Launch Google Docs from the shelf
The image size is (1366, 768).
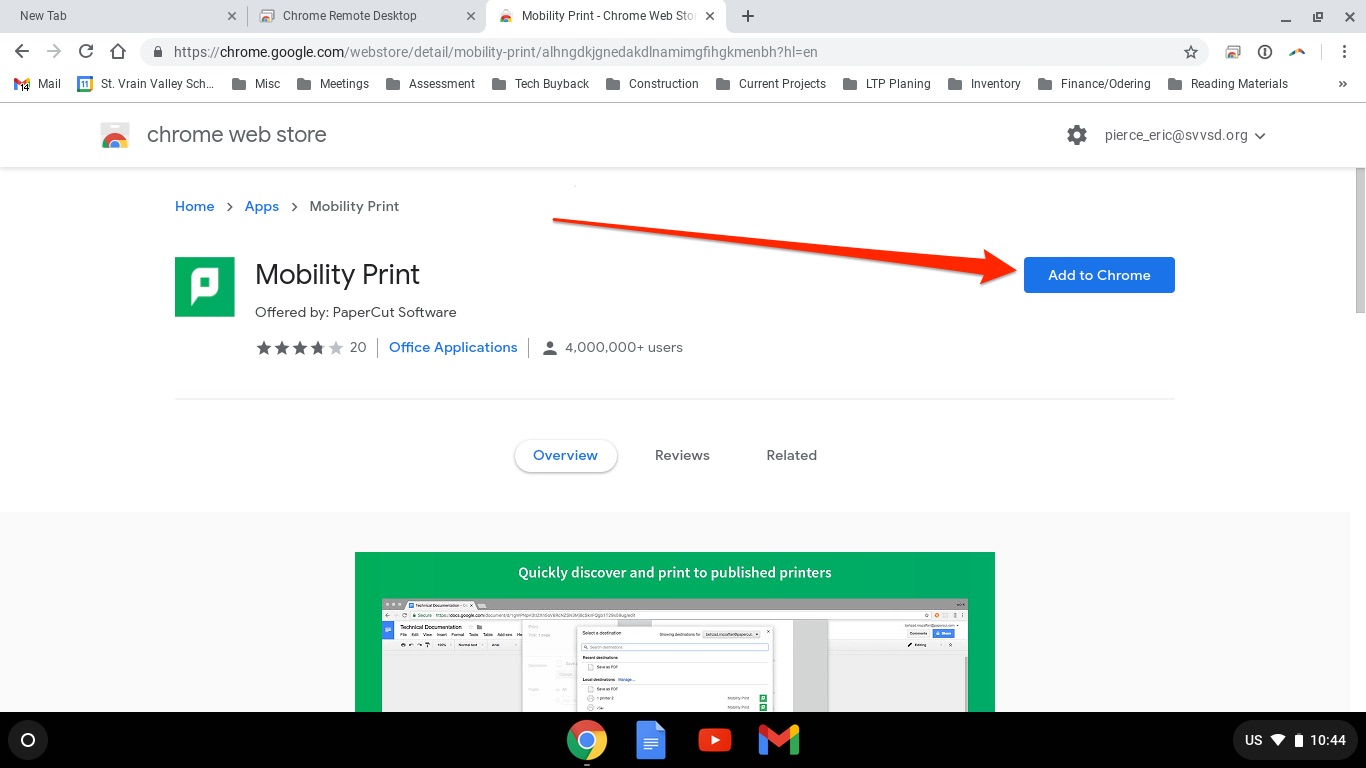coord(651,741)
